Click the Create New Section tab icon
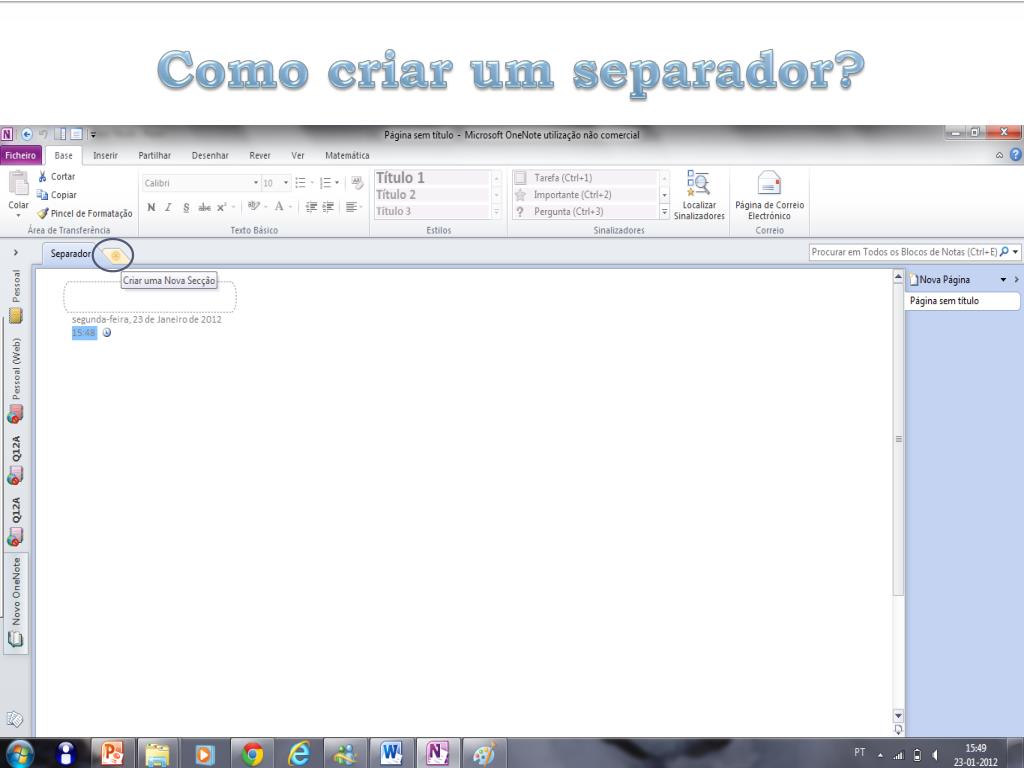Image resolution: width=1024 pixels, height=768 pixels. point(115,255)
